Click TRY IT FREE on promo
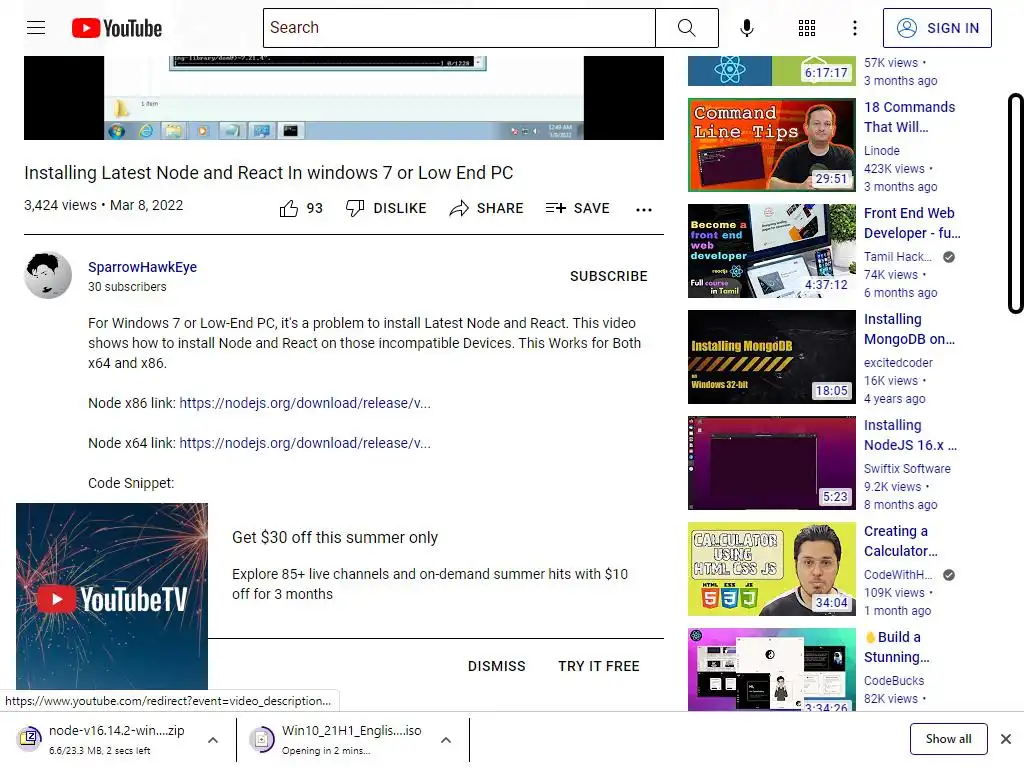 click(x=598, y=666)
